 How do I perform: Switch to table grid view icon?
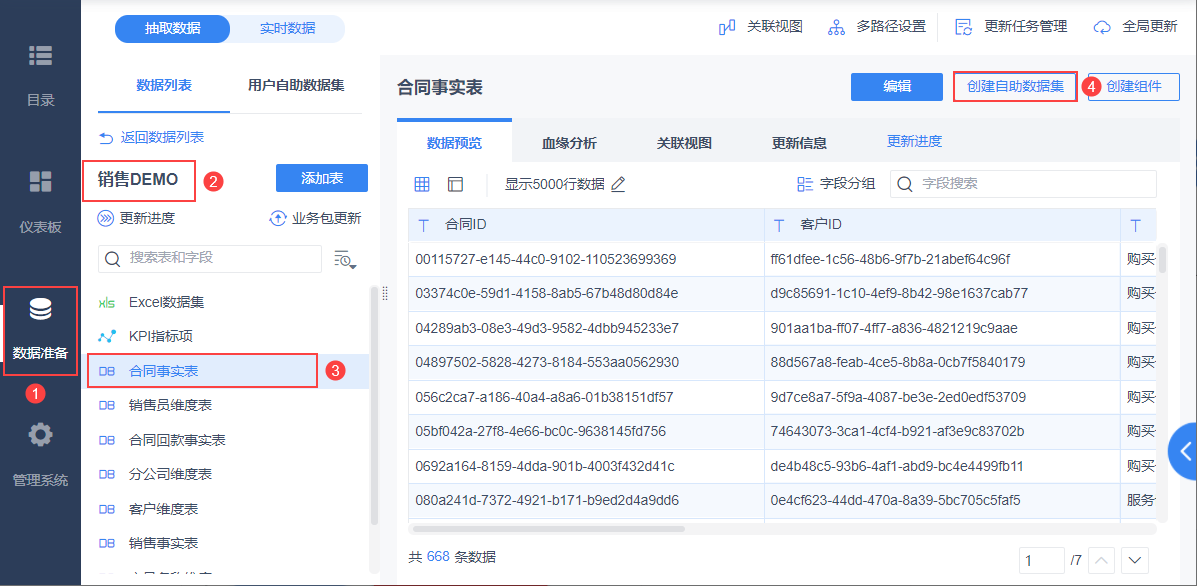pos(421,184)
